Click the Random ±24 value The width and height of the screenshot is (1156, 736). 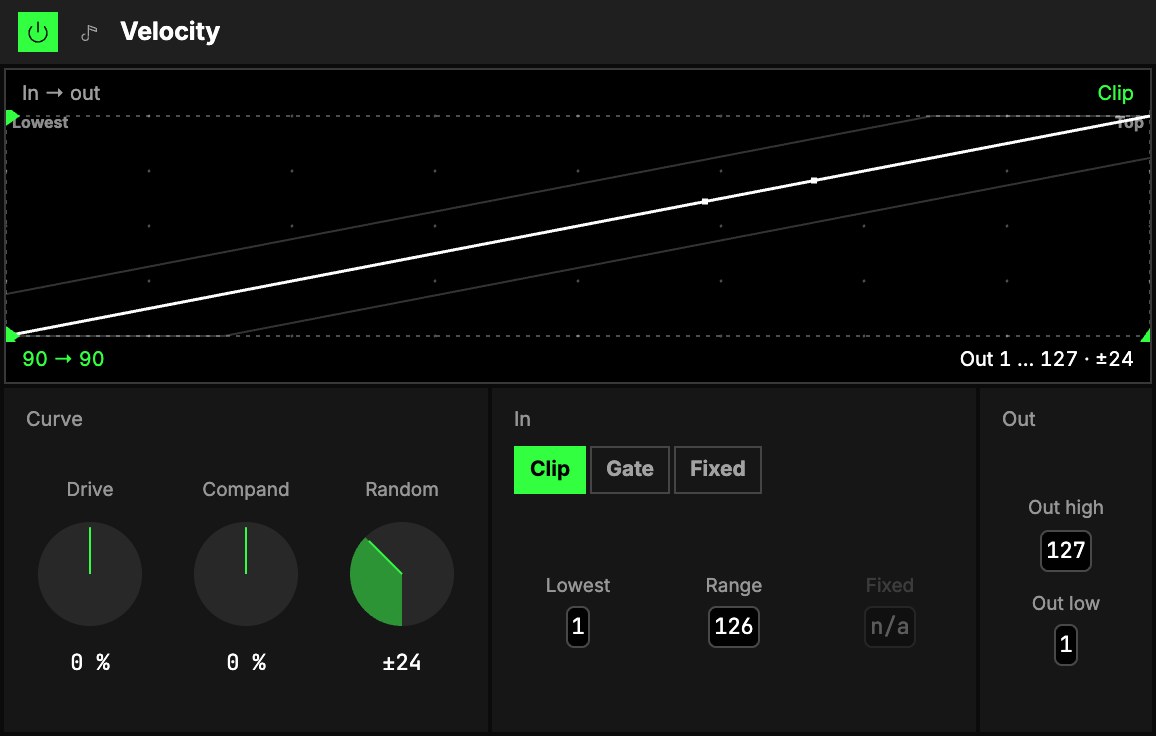pos(402,662)
